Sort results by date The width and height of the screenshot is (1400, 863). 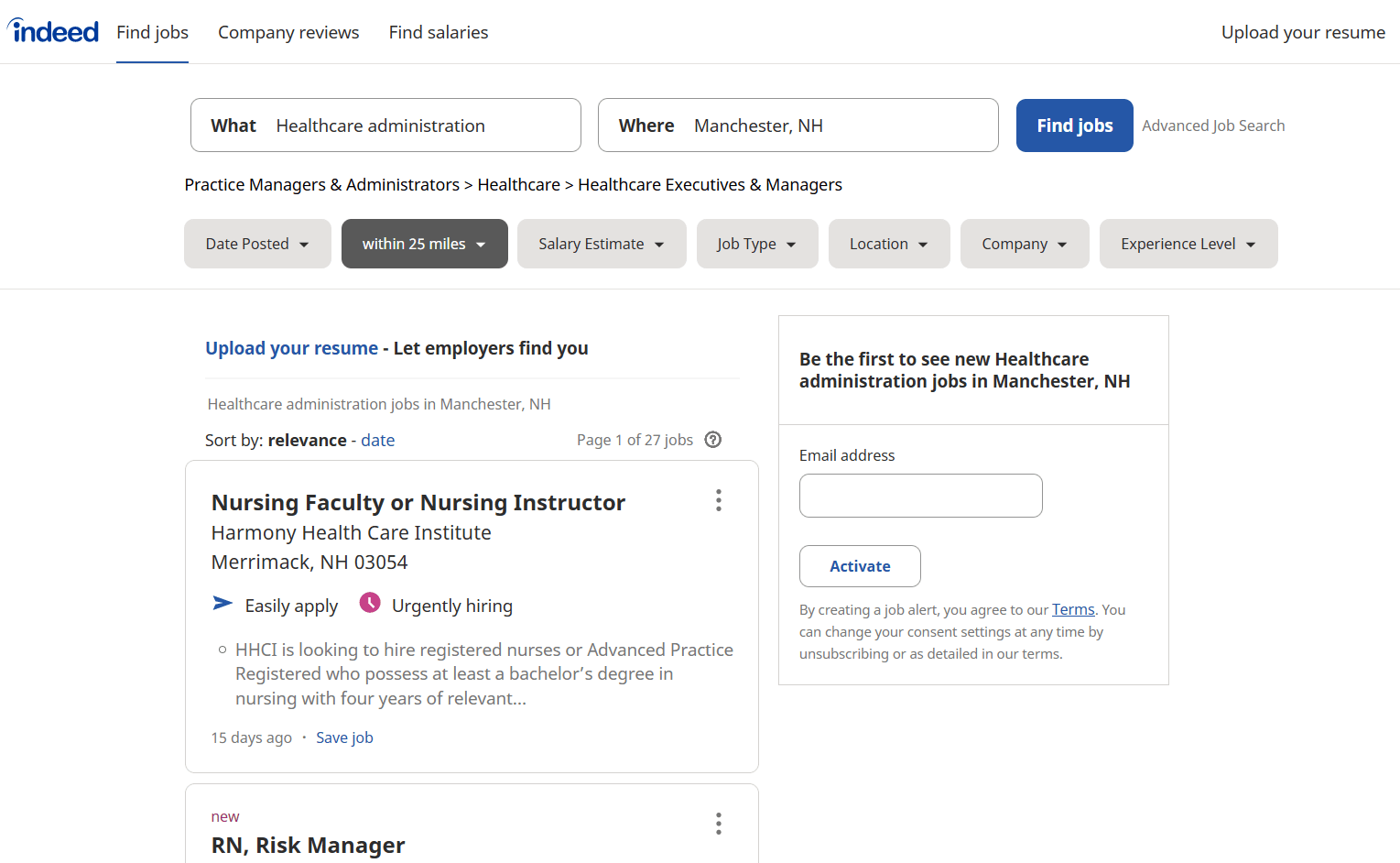377,440
